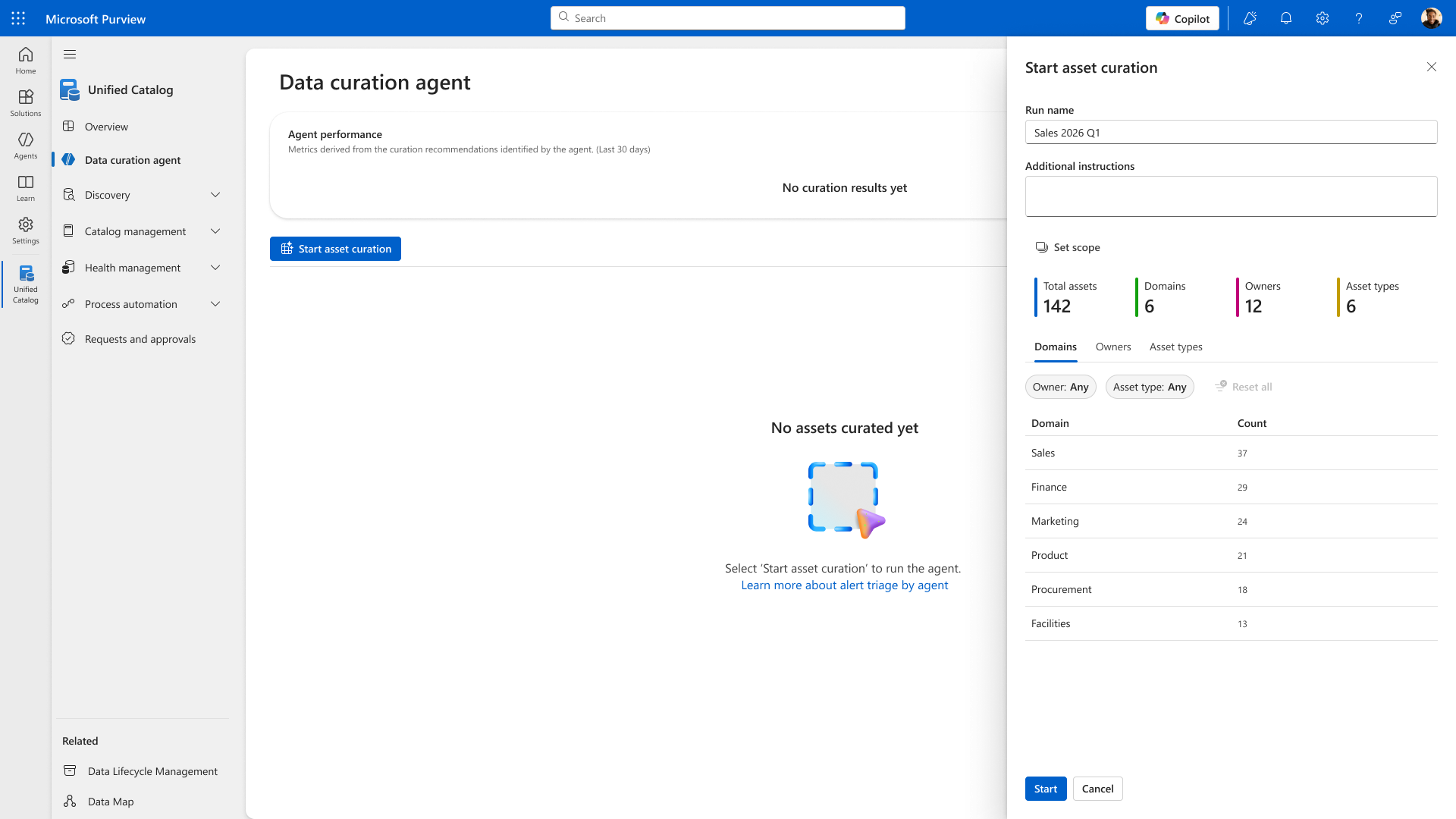Screen dimensions: 1456x819
Task: Click the Overview nav icon
Action: (x=68, y=126)
